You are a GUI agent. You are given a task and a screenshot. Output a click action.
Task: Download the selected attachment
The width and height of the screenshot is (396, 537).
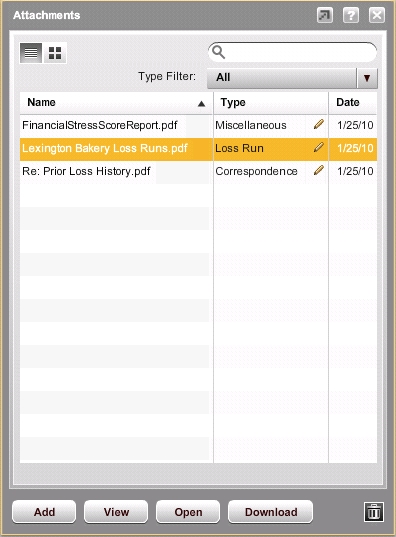coord(271,512)
